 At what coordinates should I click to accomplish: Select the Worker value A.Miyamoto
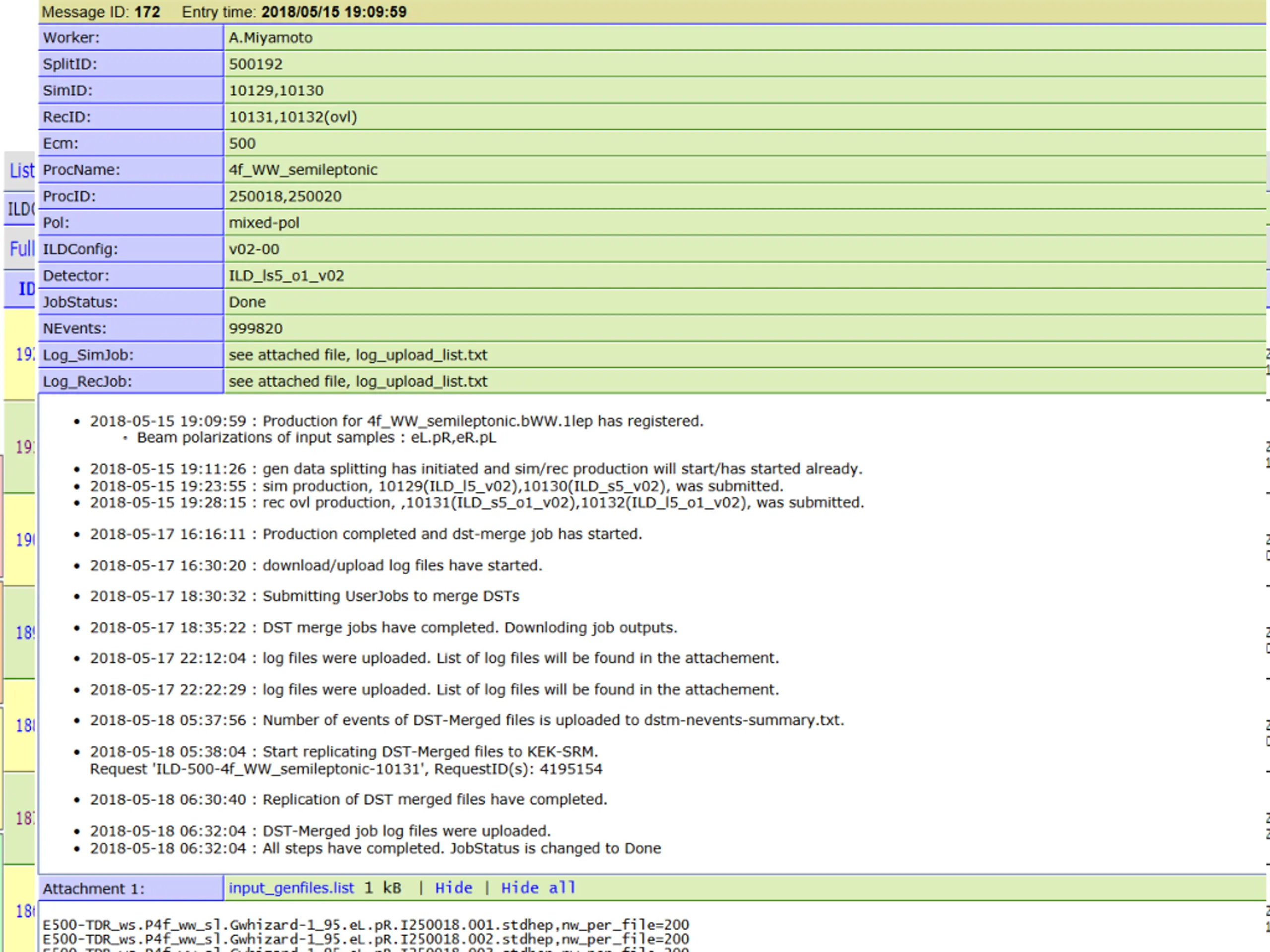270,38
